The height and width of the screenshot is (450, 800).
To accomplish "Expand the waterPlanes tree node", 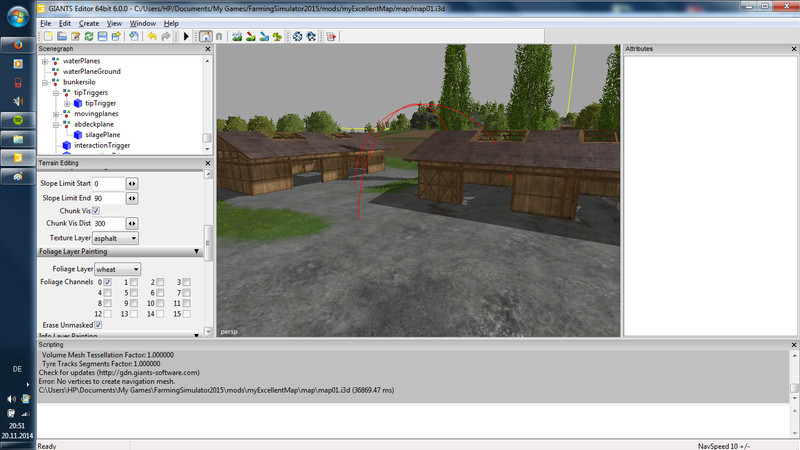I will pyautogui.click(x=45, y=61).
